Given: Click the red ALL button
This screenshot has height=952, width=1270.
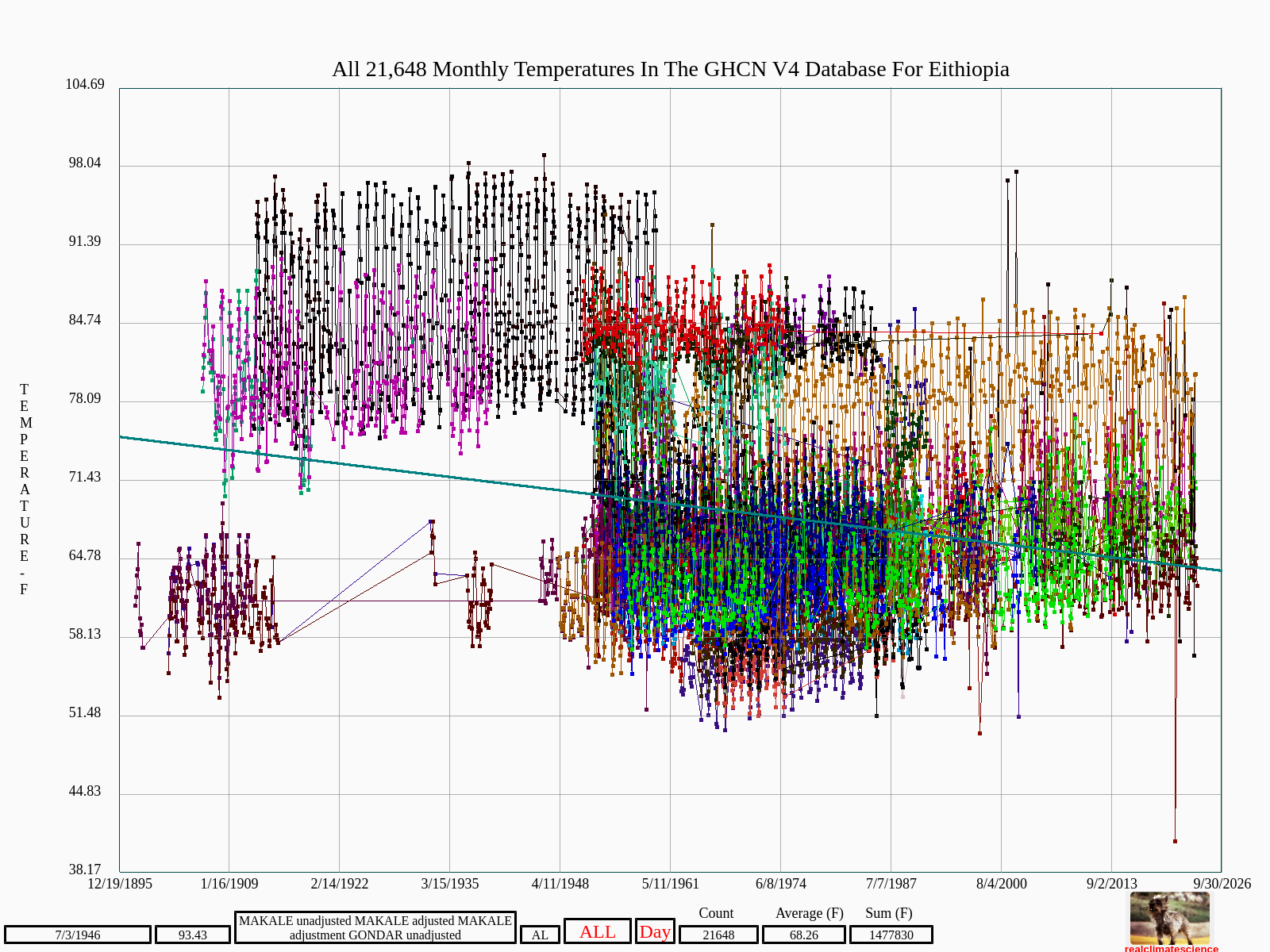Looking at the screenshot, I should pyautogui.click(x=598, y=931).
